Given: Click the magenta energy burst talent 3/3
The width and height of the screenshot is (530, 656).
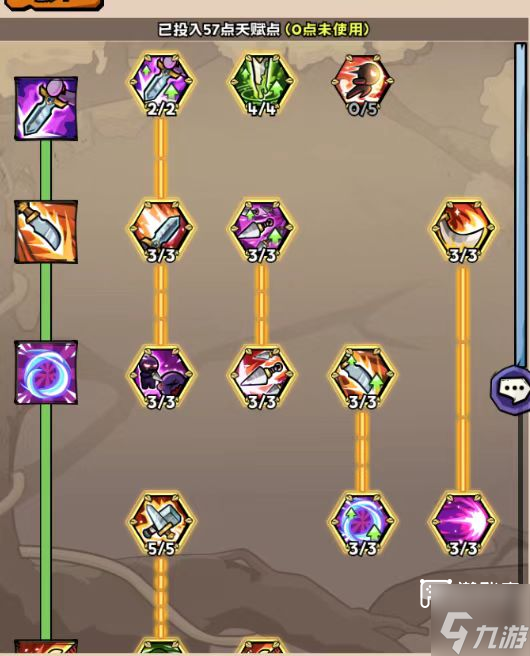Looking at the screenshot, I should point(463,524).
